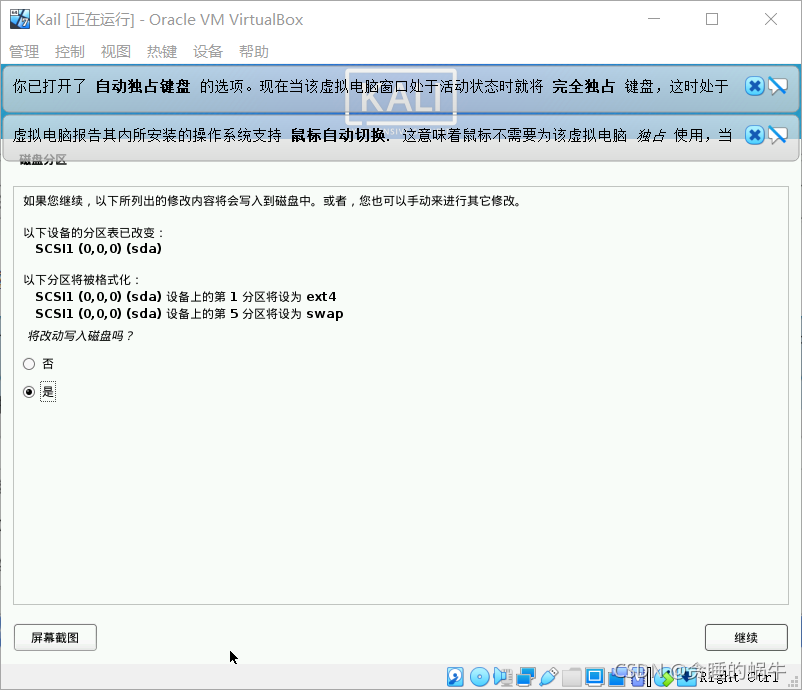Click the audio status icon
The image size is (802, 690).
(x=503, y=677)
